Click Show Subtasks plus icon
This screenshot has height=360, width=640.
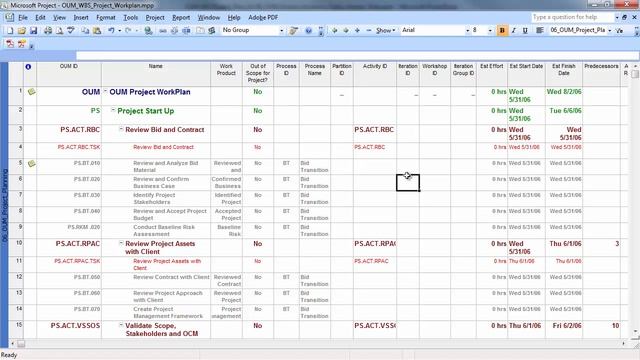tap(357, 31)
